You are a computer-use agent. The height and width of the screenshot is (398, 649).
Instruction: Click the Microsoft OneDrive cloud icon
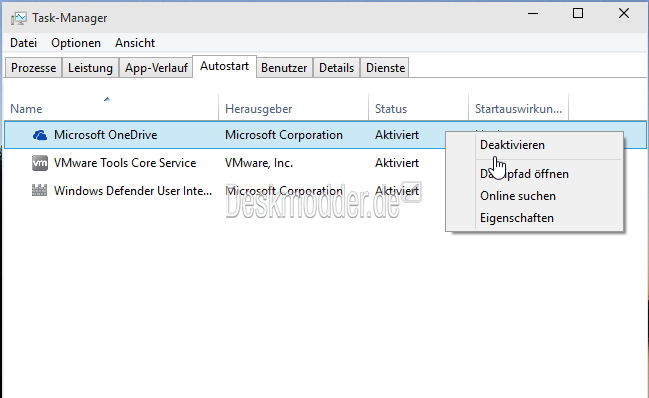(x=40, y=135)
